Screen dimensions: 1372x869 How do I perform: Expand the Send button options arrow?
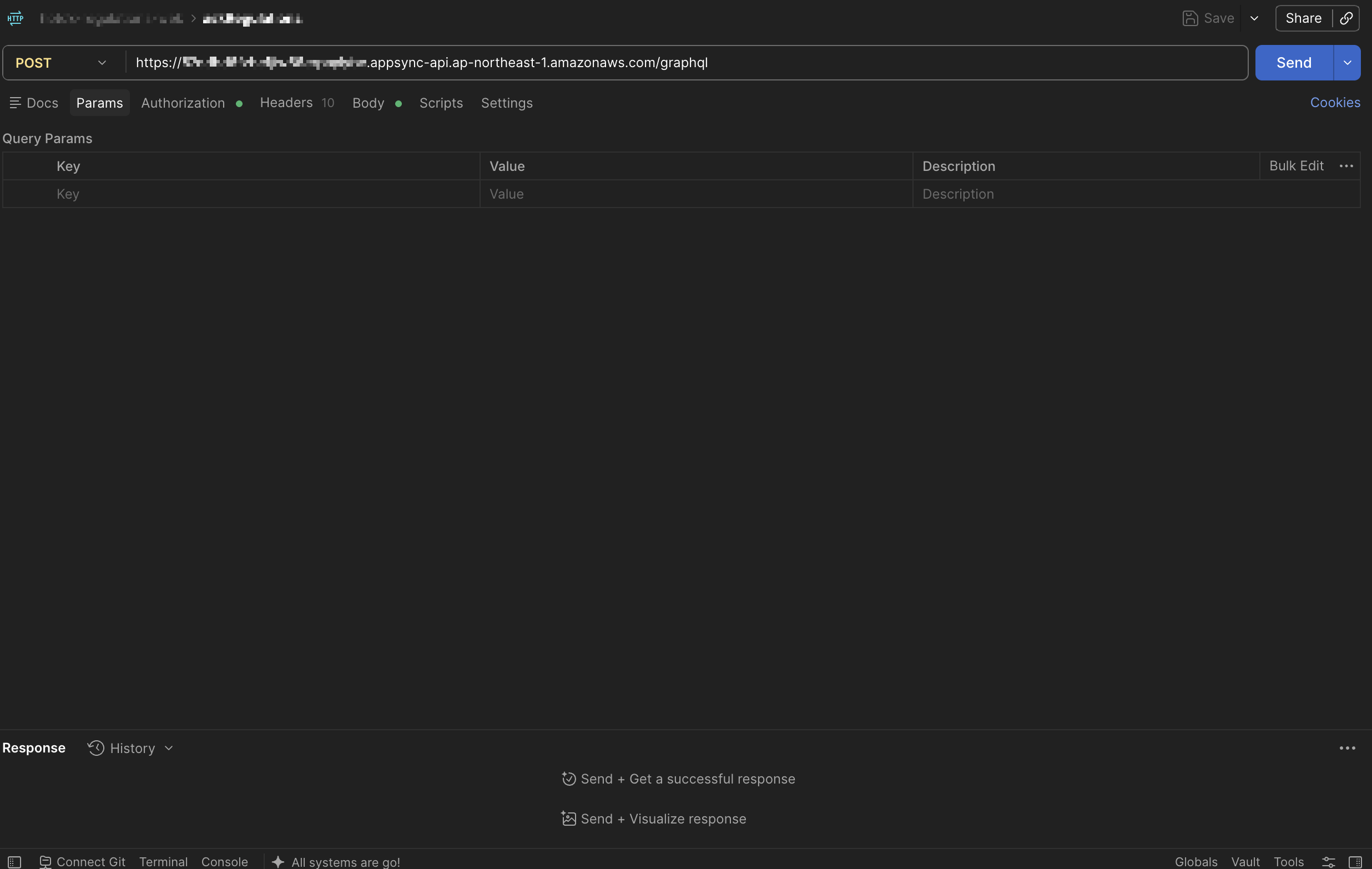tap(1347, 63)
